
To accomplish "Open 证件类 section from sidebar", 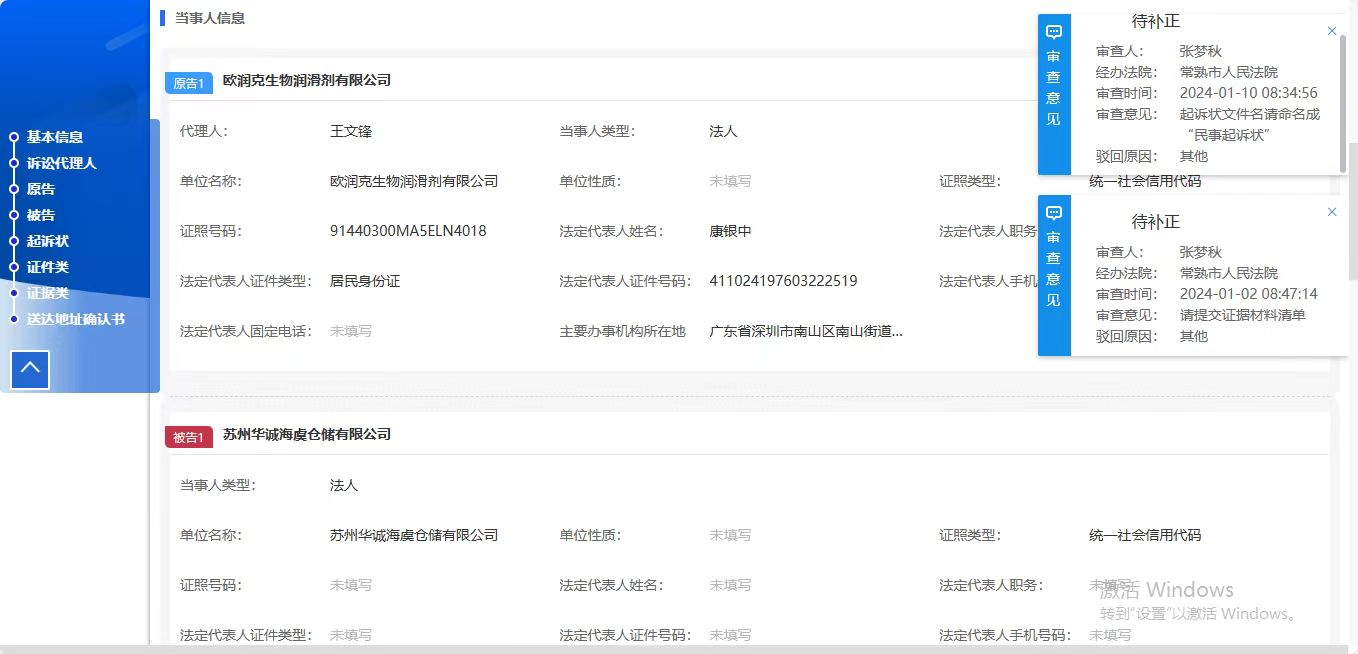I will [x=48, y=267].
